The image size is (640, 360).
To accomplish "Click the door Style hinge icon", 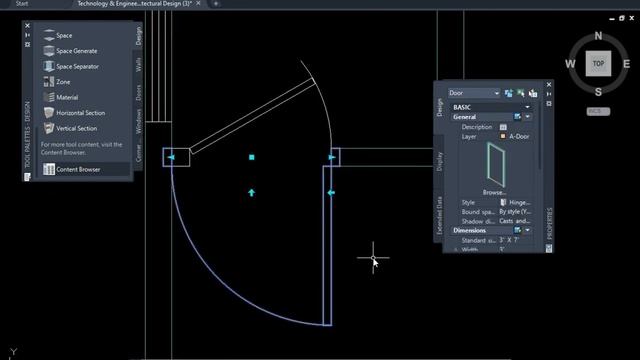I will [503, 202].
